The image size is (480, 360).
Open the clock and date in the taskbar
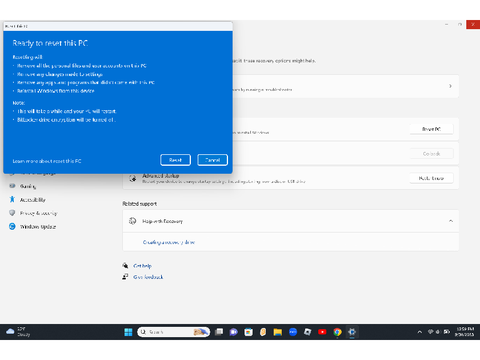tap(465, 332)
